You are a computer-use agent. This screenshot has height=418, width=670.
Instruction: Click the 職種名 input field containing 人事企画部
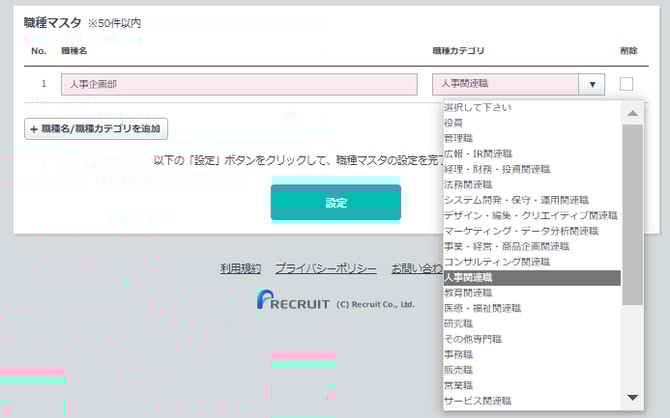tap(239, 84)
